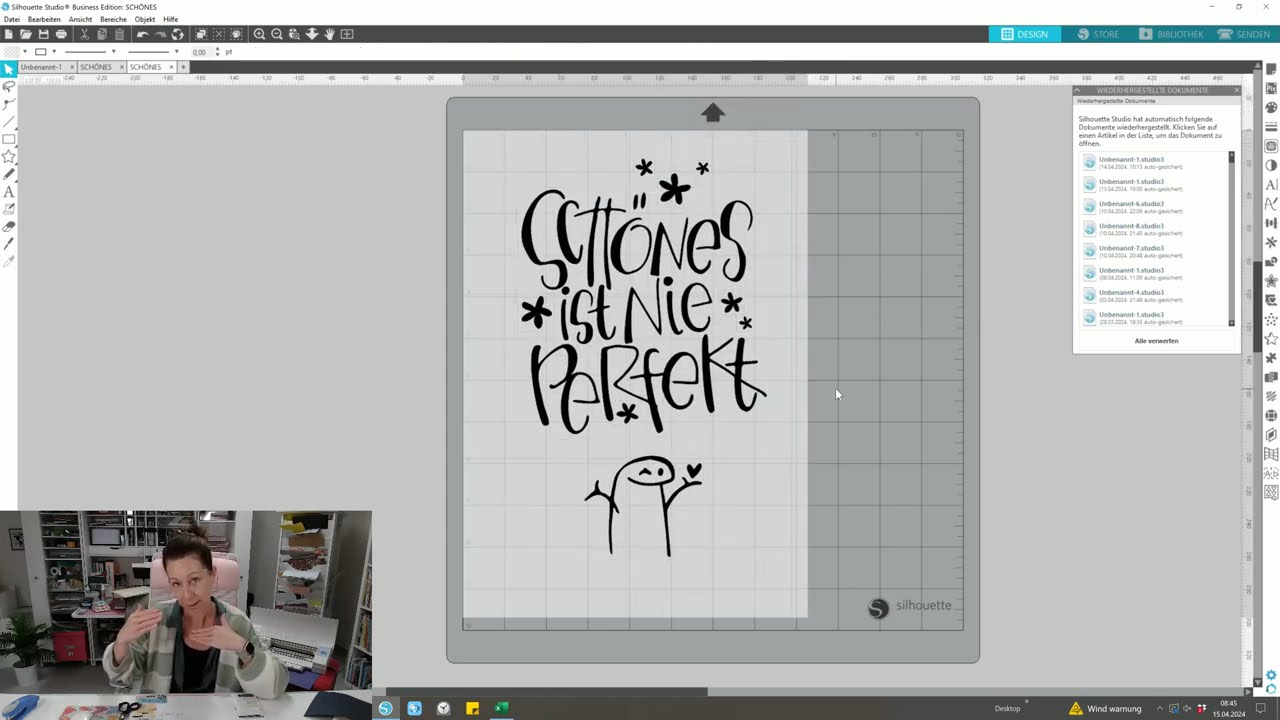1280x720 pixels.
Task: Click the Print icon in the toolbar
Action: point(61,34)
